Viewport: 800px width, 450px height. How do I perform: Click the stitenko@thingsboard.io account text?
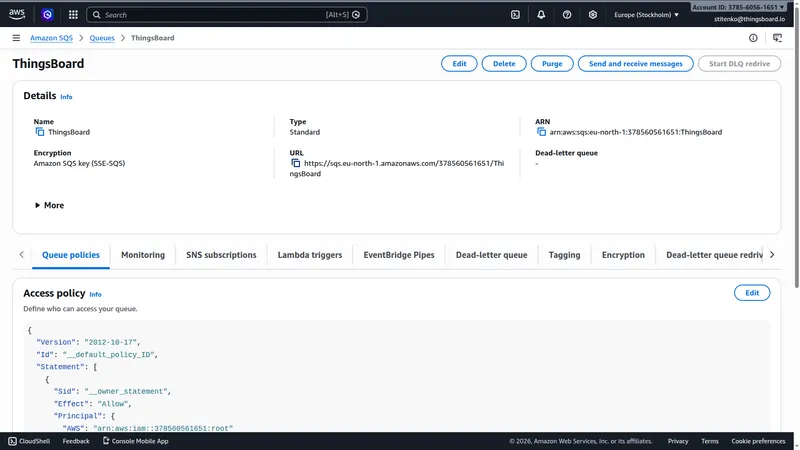click(749, 19)
